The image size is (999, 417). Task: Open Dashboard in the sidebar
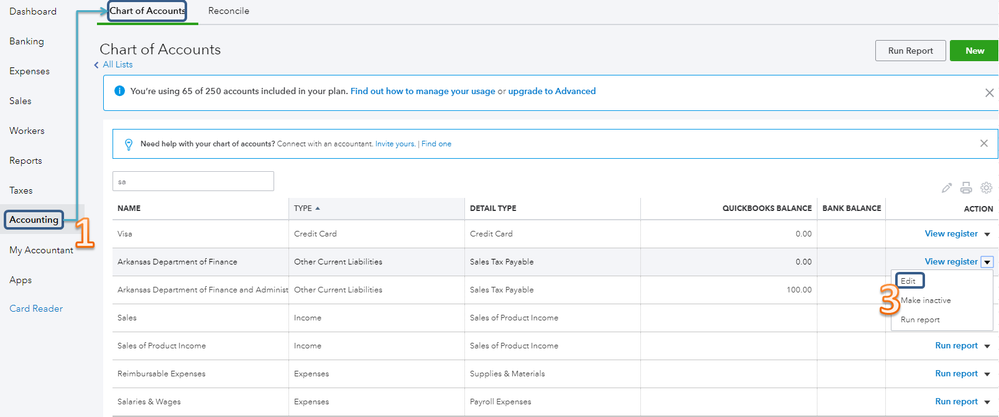[32, 11]
